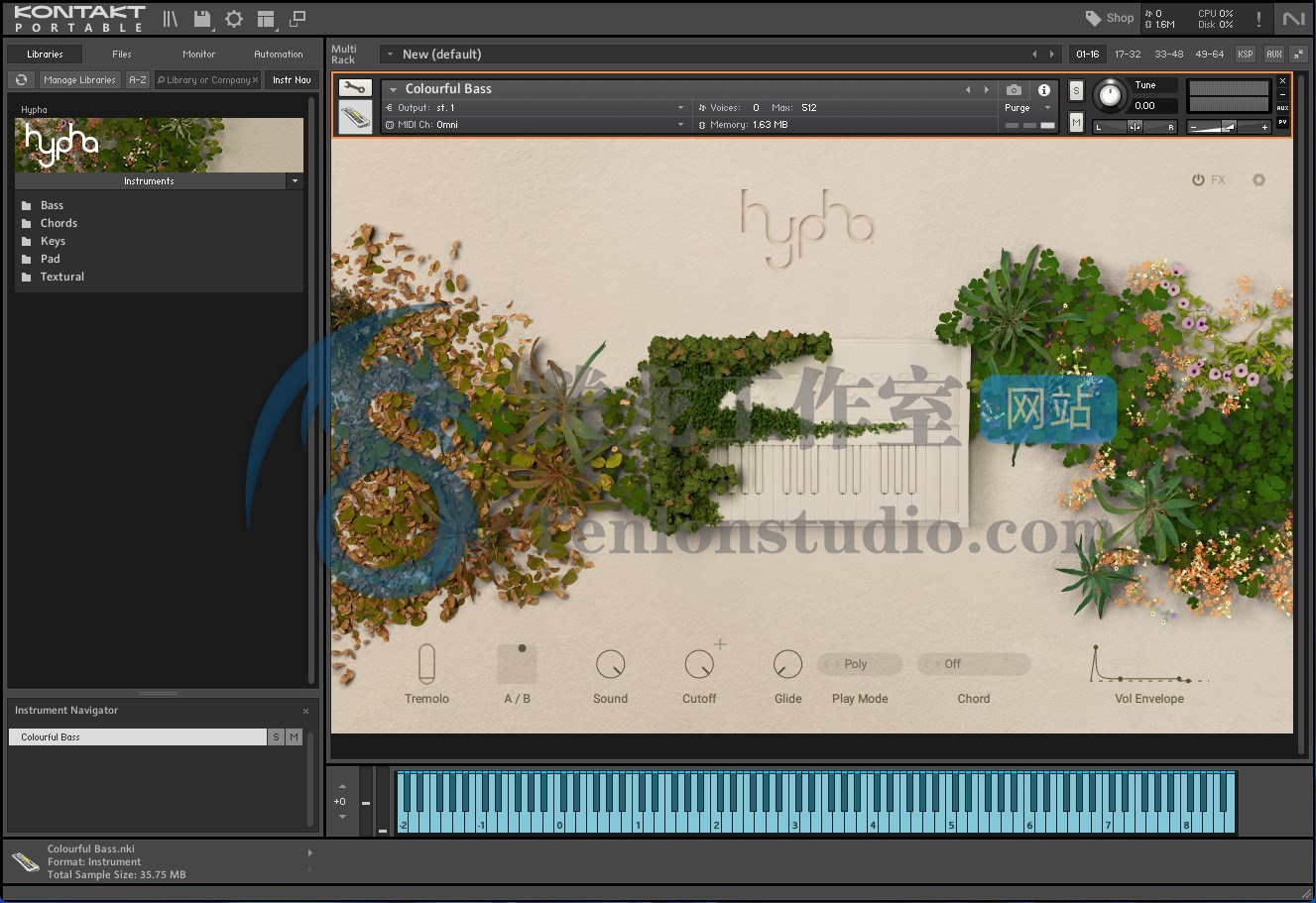Minimize the rack view icon
This screenshot has width=1316, height=903.
pyautogui.click(x=1298, y=55)
